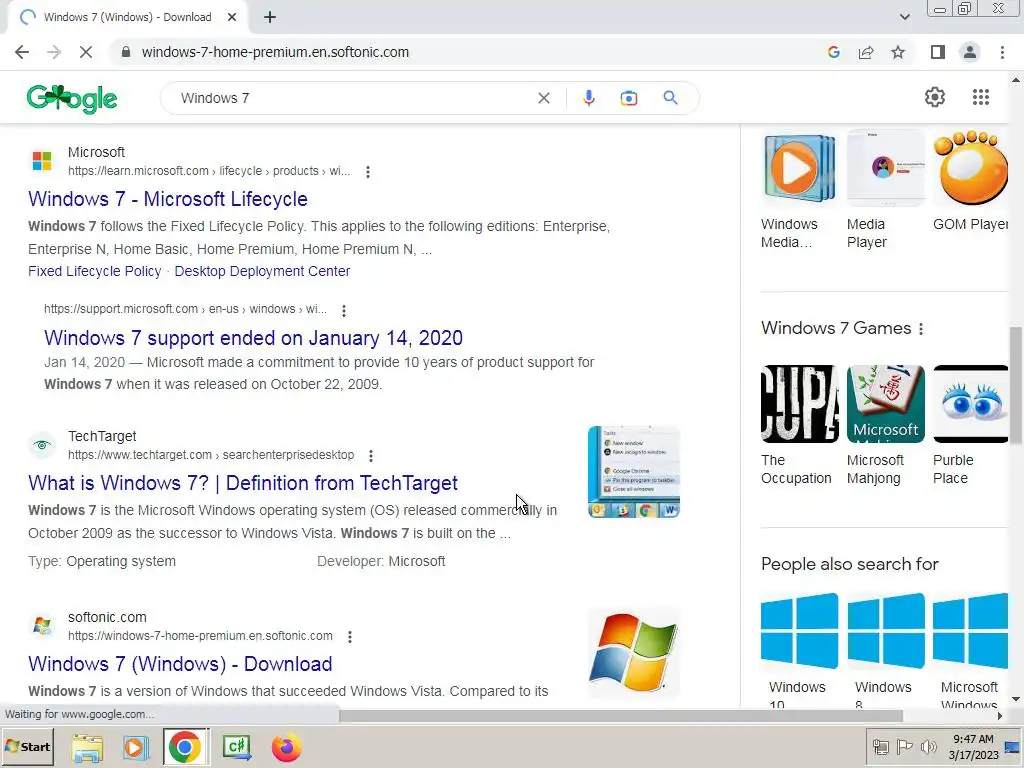Open Fixed Lifecycle Policy link

click(x=95, y=271)
